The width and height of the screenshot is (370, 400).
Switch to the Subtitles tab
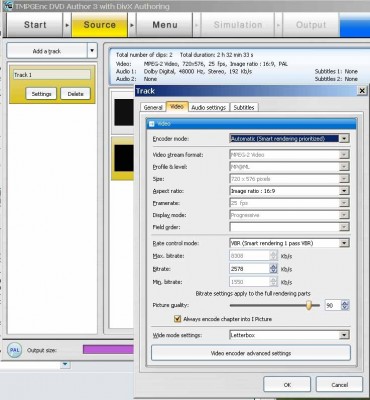244,107
